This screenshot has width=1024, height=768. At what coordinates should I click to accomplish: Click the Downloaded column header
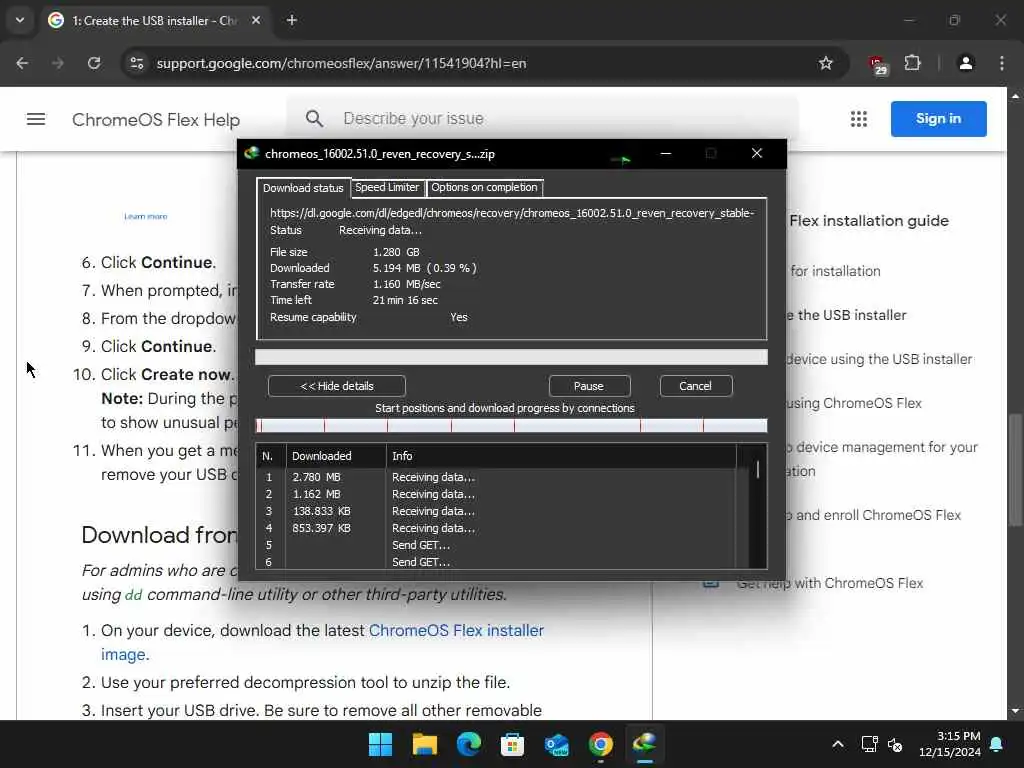click(336, 456)
